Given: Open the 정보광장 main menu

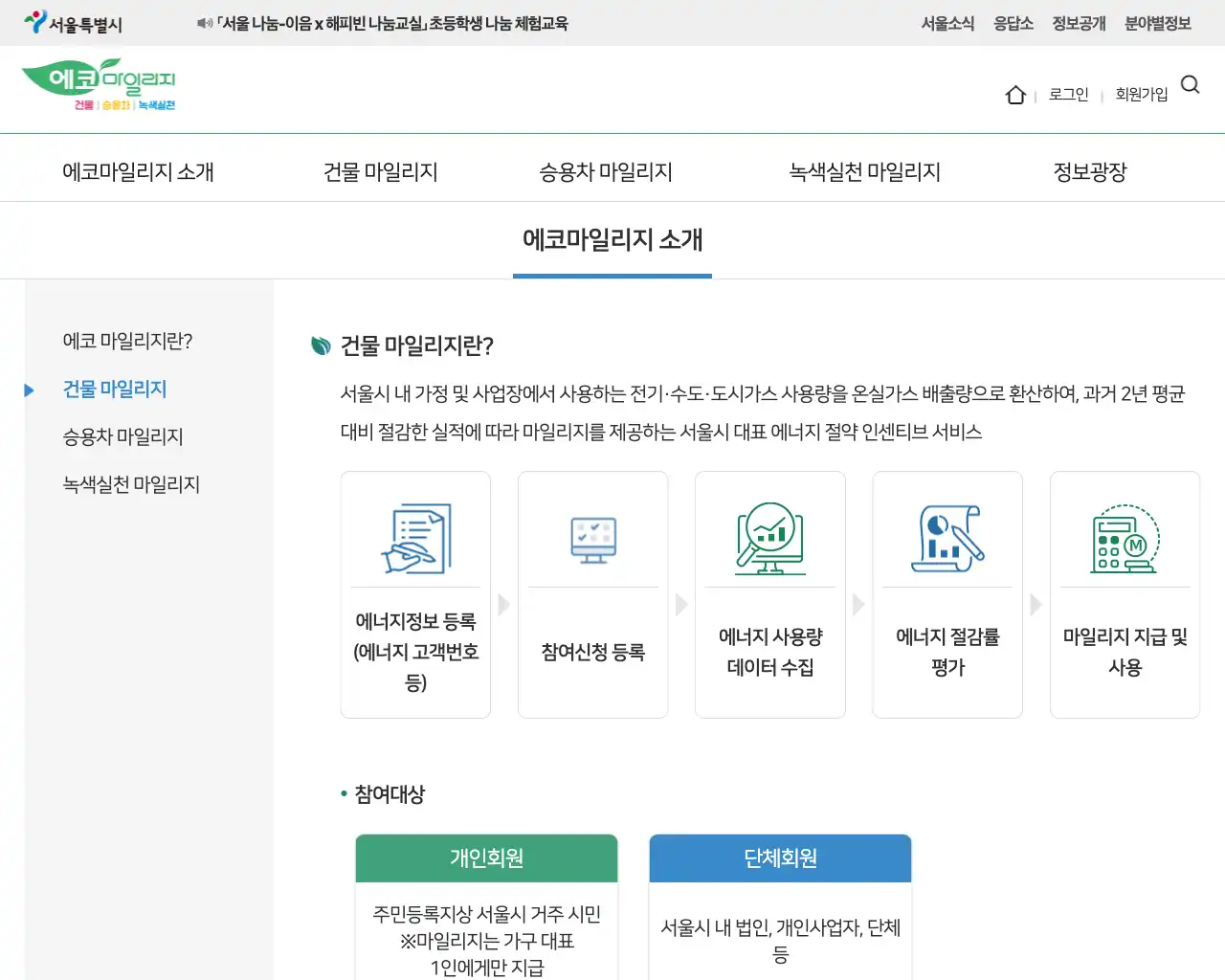Looking at the screenshot, I should tap(1090, 172).
